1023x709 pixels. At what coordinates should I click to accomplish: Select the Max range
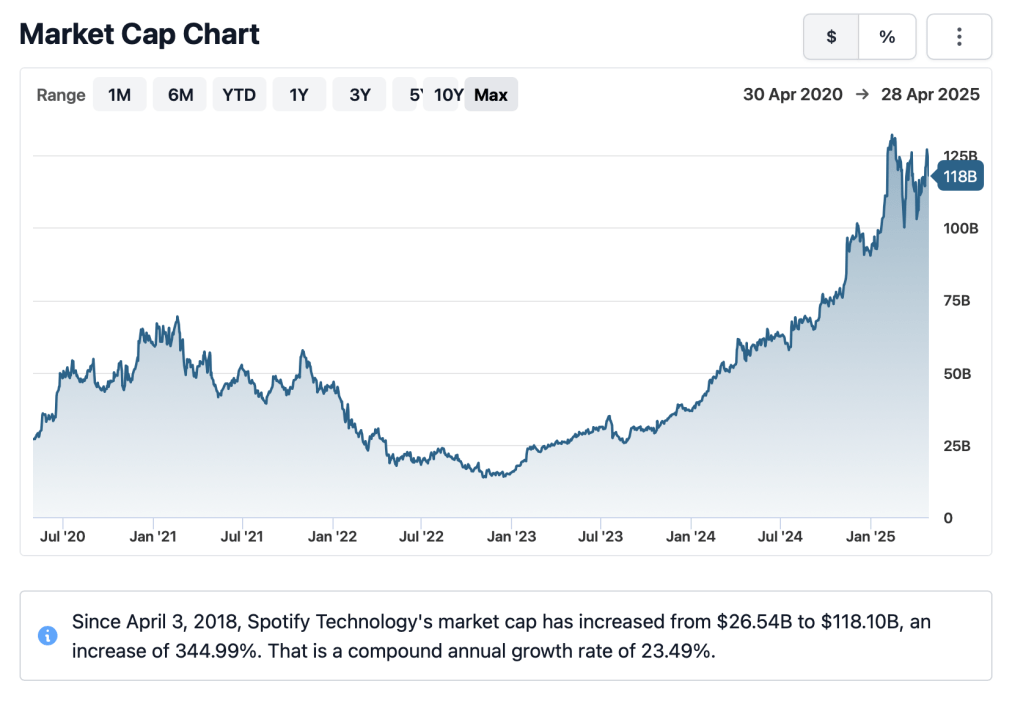tap(491, 95)
